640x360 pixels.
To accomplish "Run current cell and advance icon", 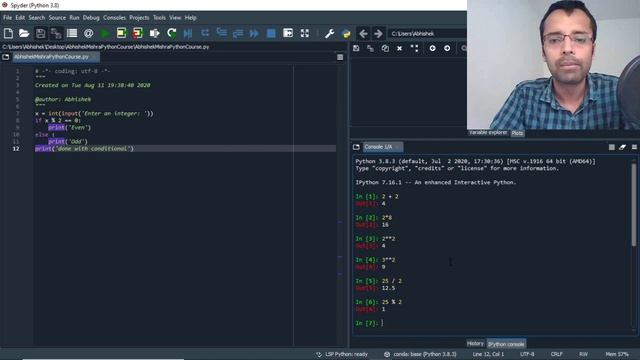I will pos(138,33).
